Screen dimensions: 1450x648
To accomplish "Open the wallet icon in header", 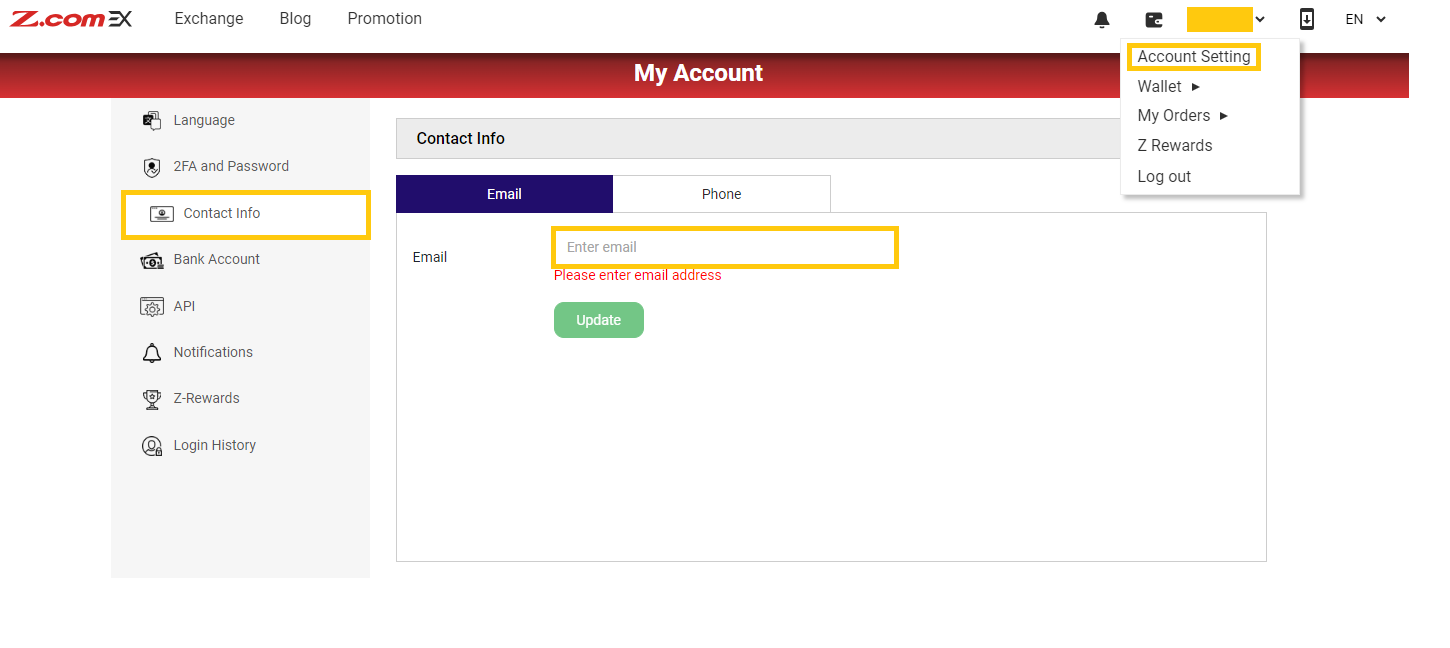I will (1154, 20).
